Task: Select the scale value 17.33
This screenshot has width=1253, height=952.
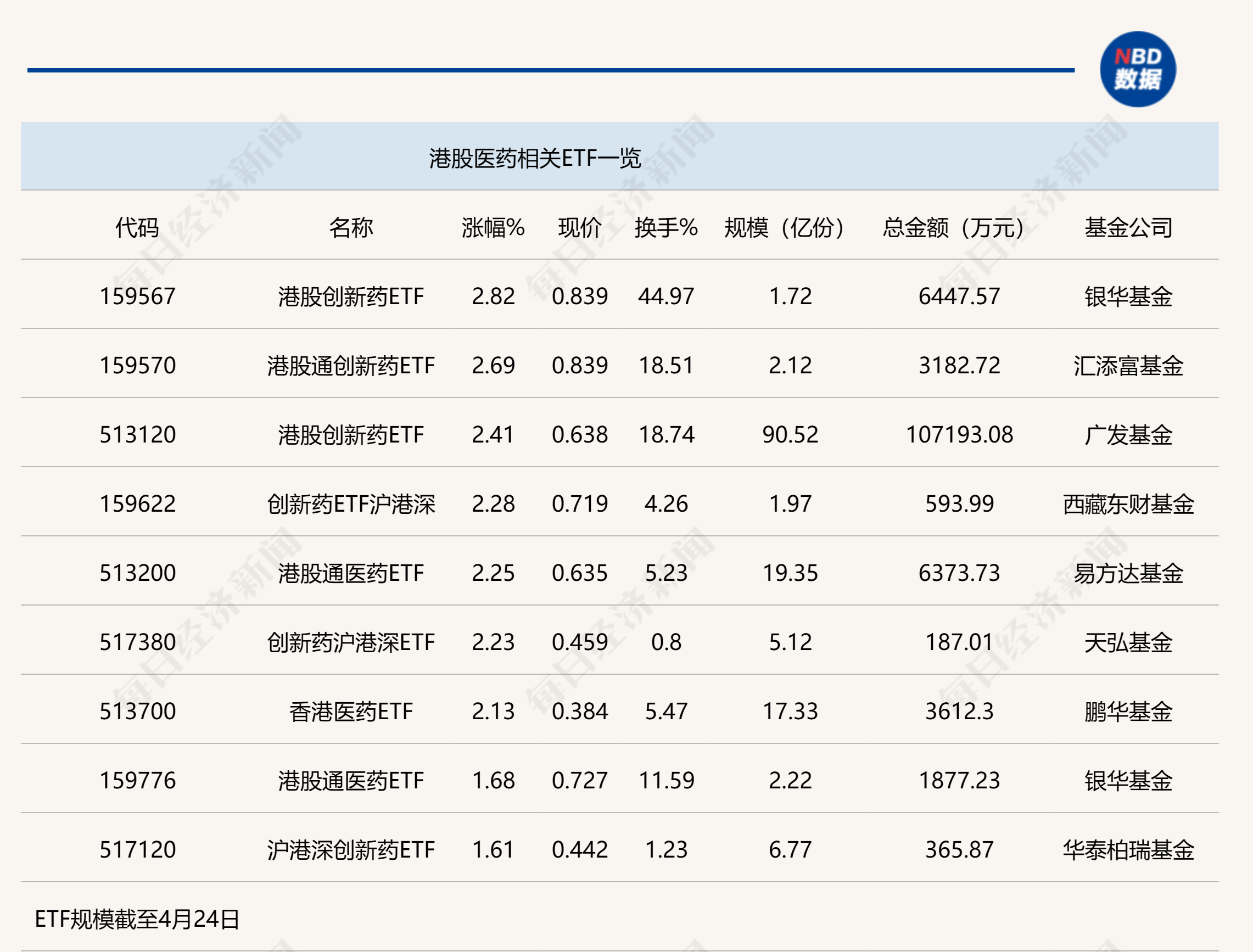Action: pyautogui.click(x=790, y=711)
